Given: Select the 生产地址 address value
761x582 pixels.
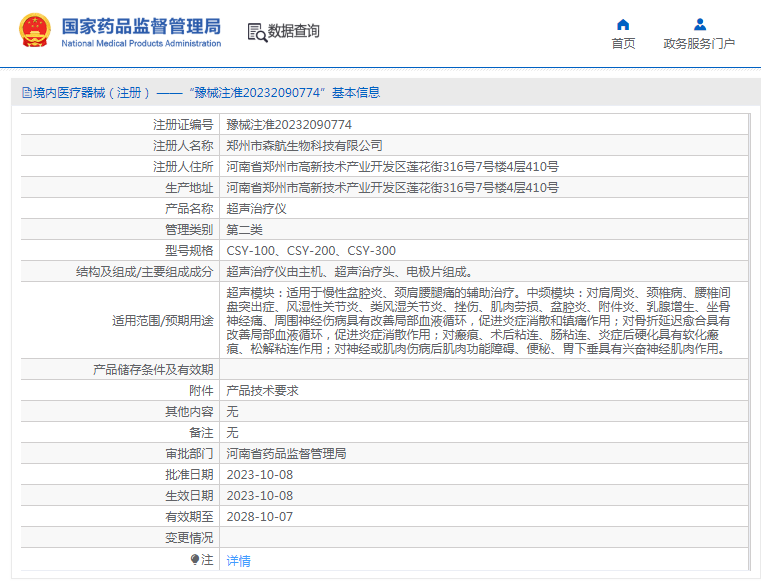Looking at the screenshot, I should (392, 187).
